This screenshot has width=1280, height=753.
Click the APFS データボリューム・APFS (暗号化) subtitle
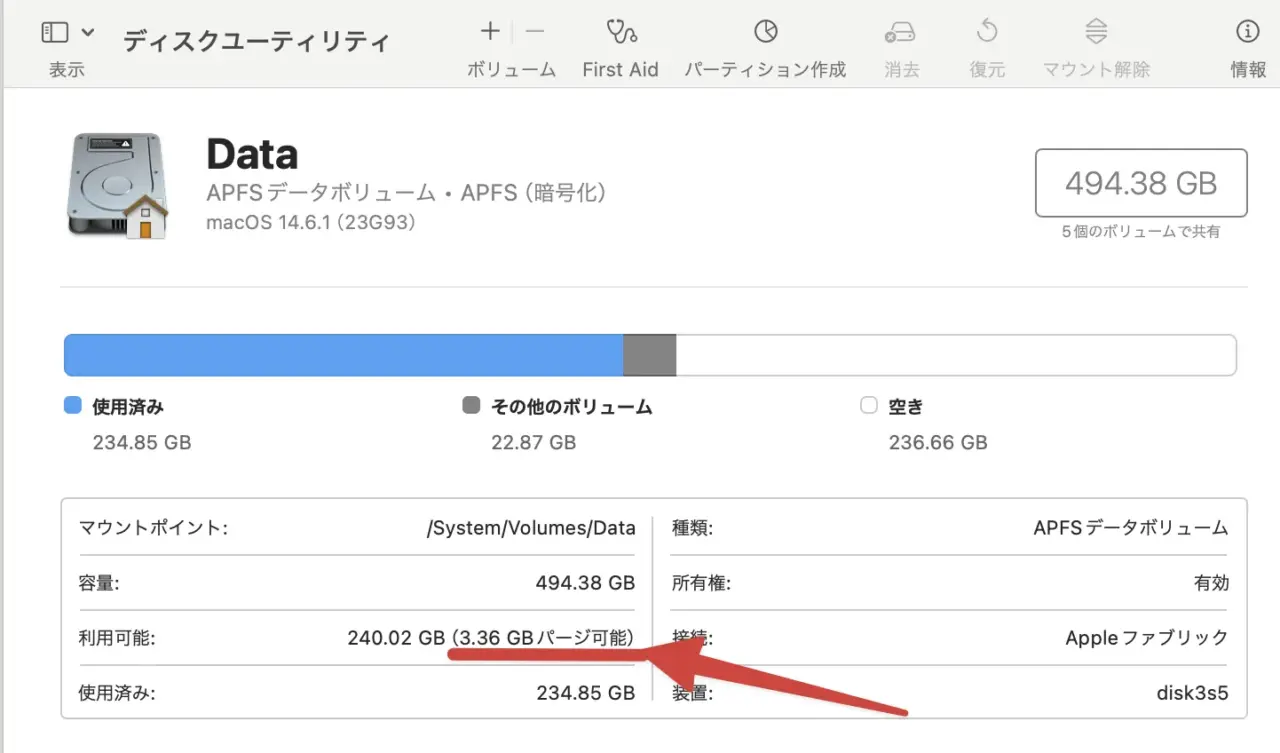(x=406, y=192)
